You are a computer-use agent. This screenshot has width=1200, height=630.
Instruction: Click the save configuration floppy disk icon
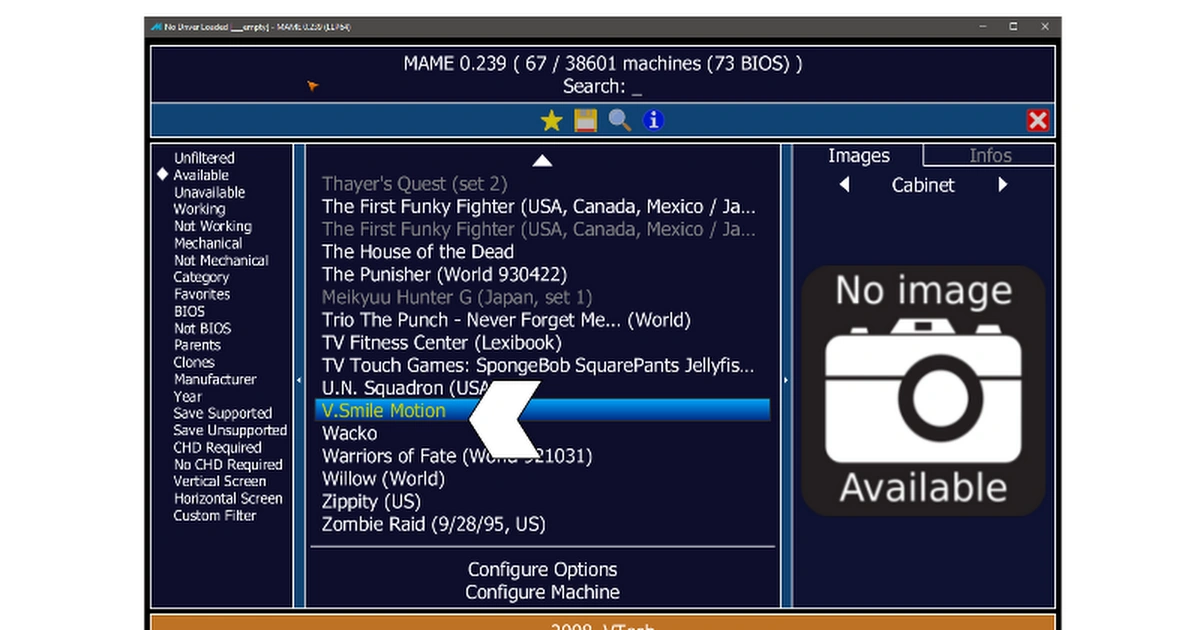pos(585,120)
